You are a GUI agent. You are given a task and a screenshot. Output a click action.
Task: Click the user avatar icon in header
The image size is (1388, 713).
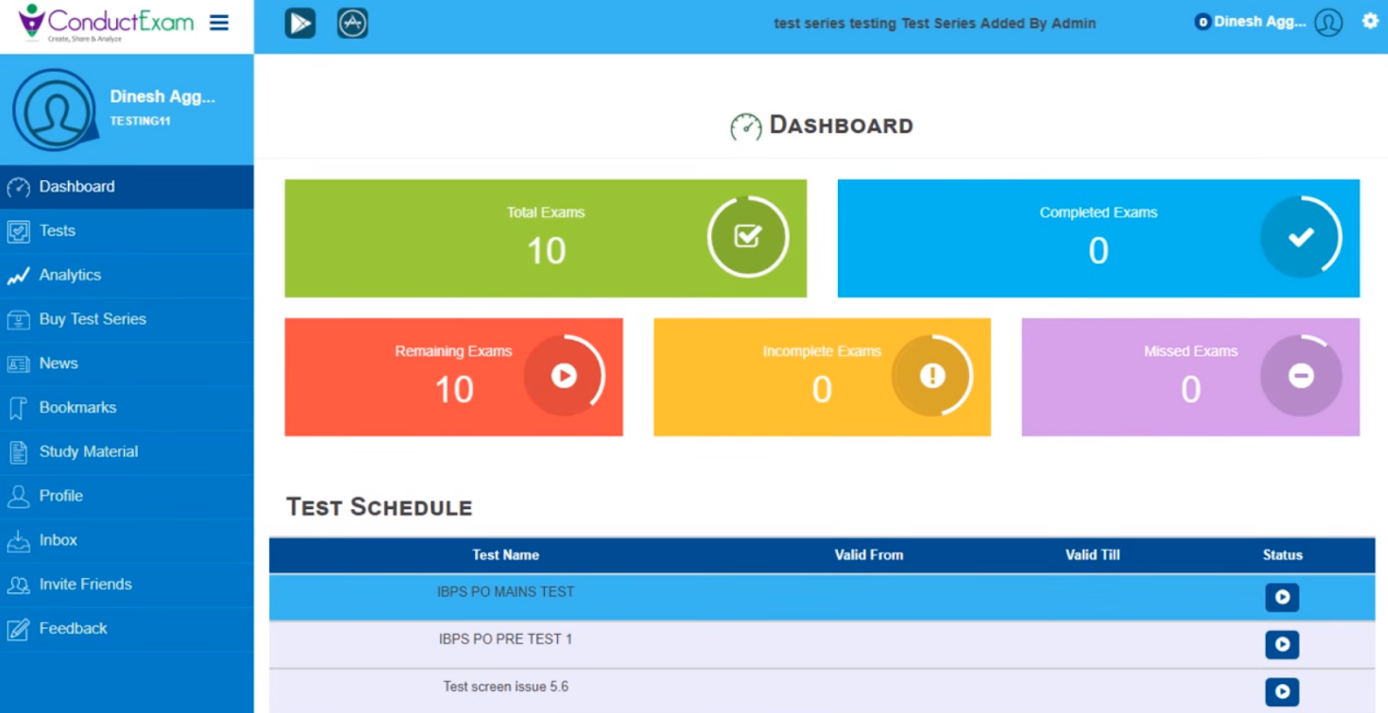1328,23
